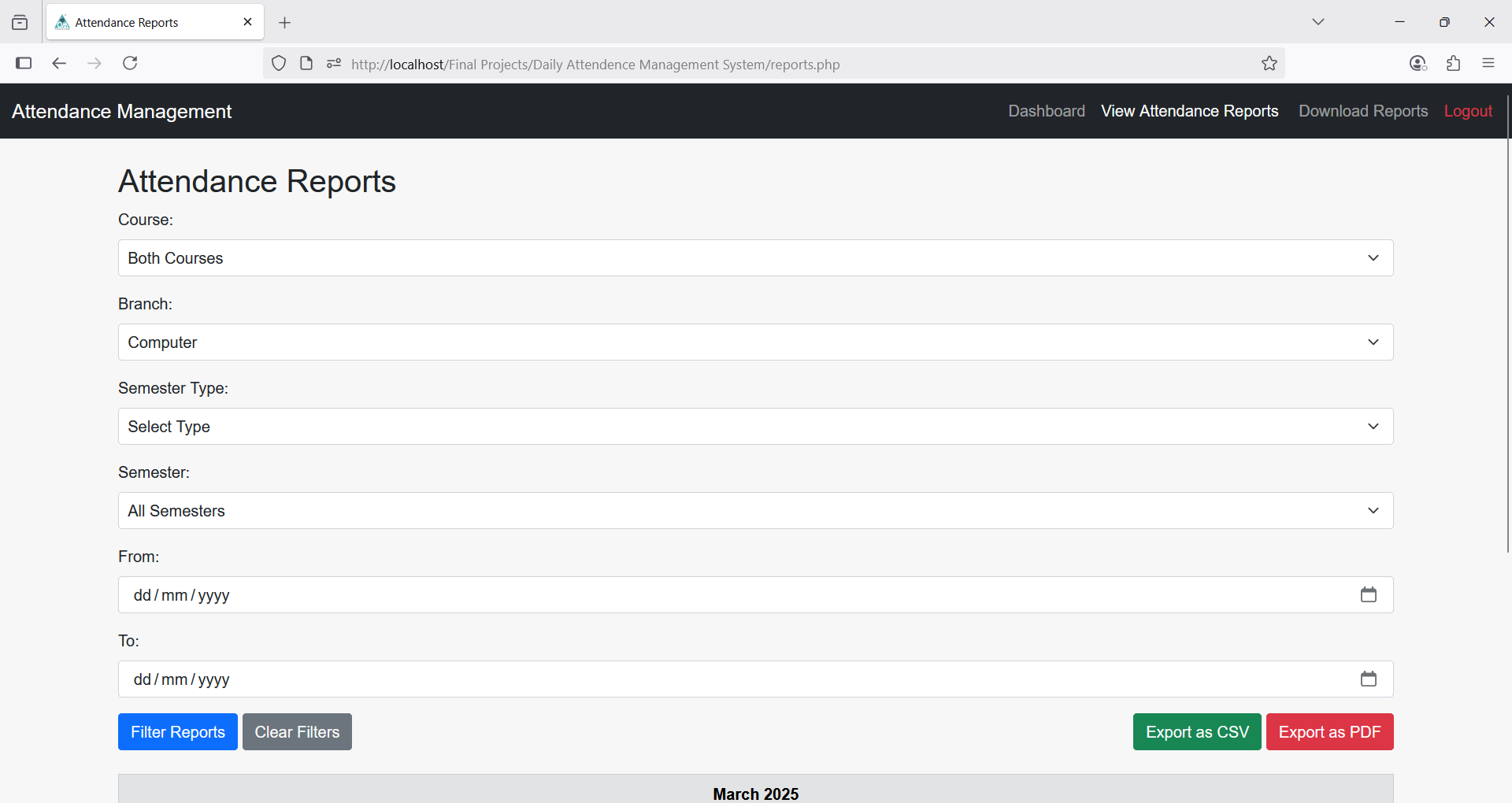Toggle the browser sidebar
Viewport: 1512px width, 803px height.
(x=24, y=63)
